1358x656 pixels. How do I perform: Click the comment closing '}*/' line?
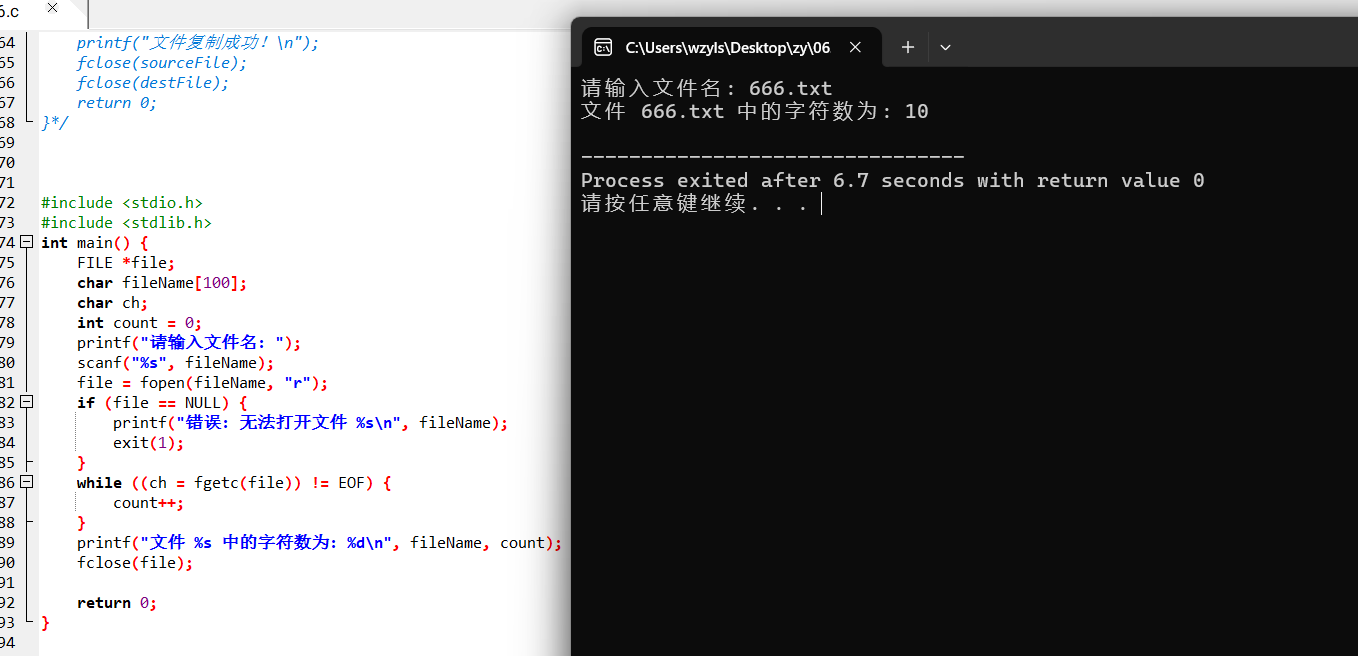[x=55, y=122]
